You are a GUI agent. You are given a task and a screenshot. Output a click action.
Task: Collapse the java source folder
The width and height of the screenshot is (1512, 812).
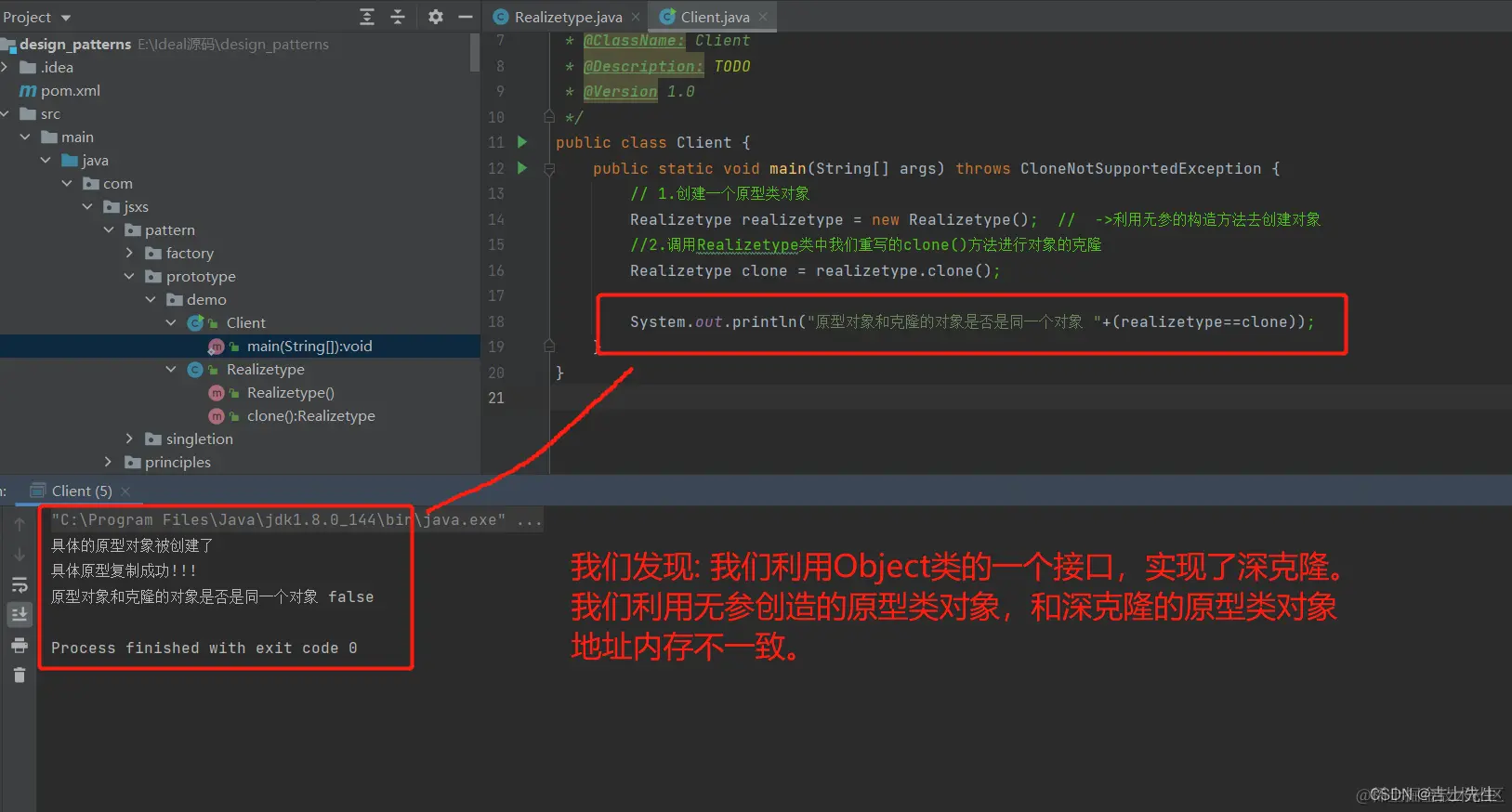coord(46,160)
